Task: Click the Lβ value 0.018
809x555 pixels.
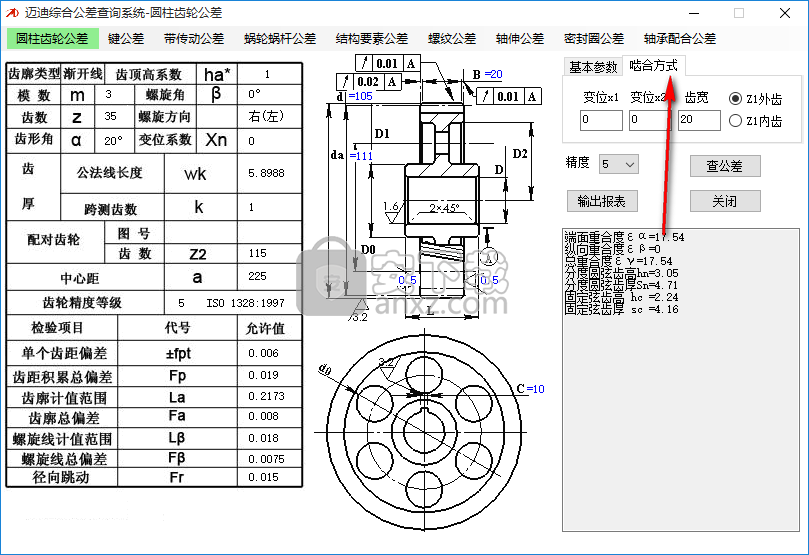Action: click(x=263, y=438)
